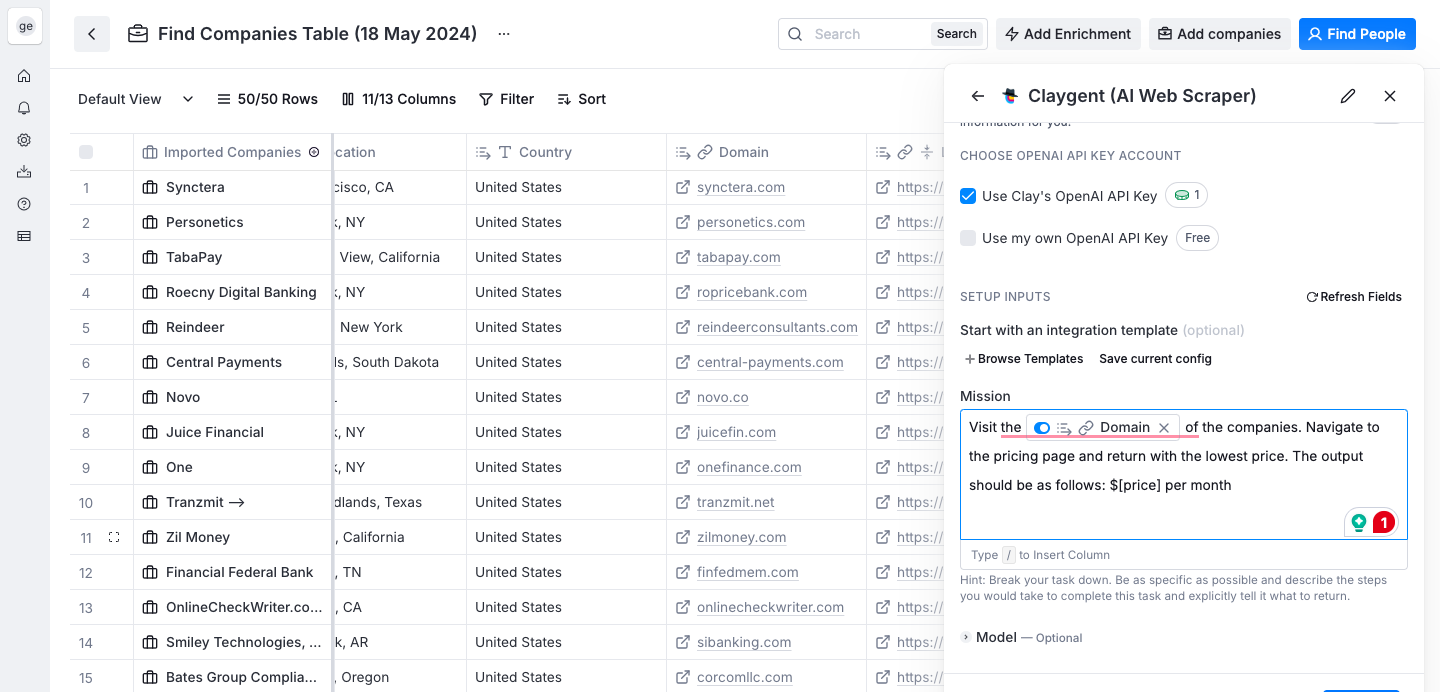Screen dimensions: 1440x692
Task: Click the back chevron beside table title
Action: pos(92,34)
